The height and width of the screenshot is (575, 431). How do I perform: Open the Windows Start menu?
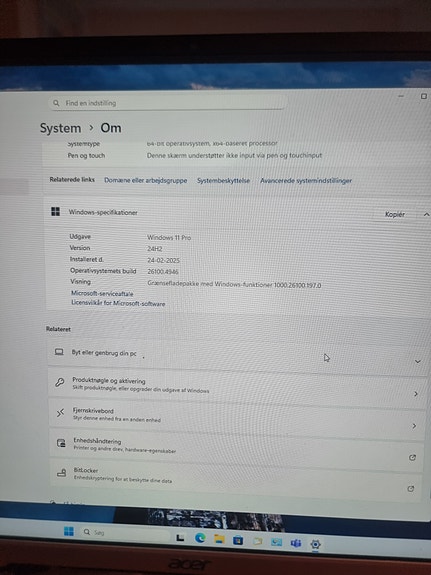[x=69, y=531]
